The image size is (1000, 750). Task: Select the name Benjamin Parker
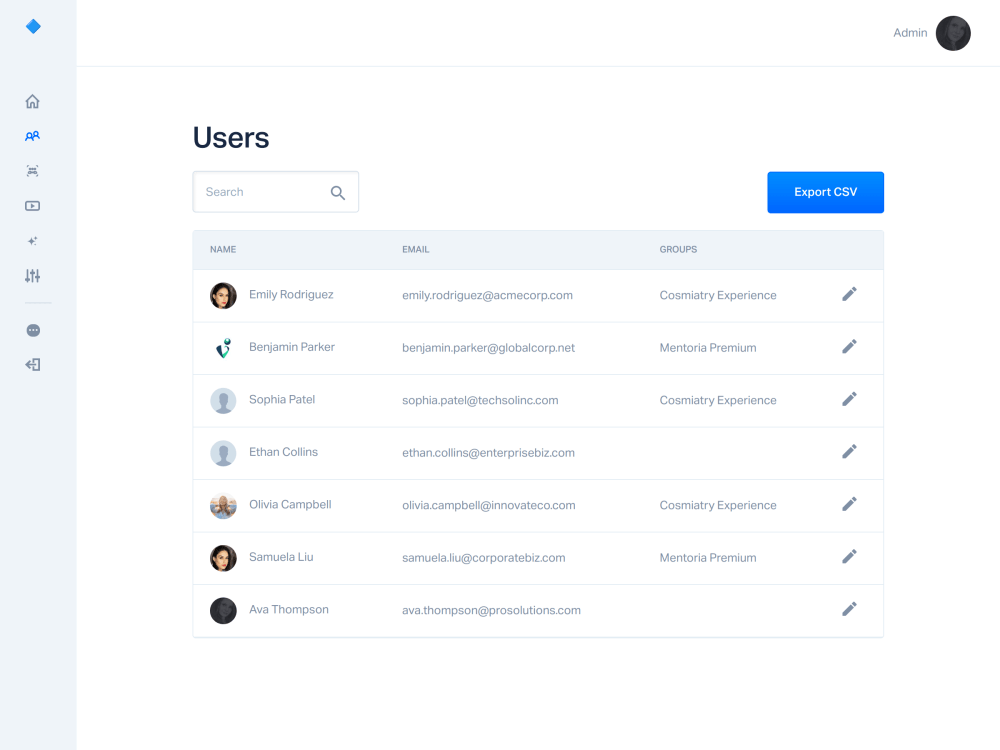pyautogui.click(x=291, y=347)
